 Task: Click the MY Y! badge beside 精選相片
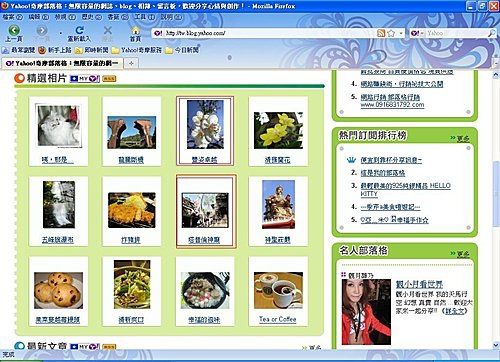tap(85, 79)
